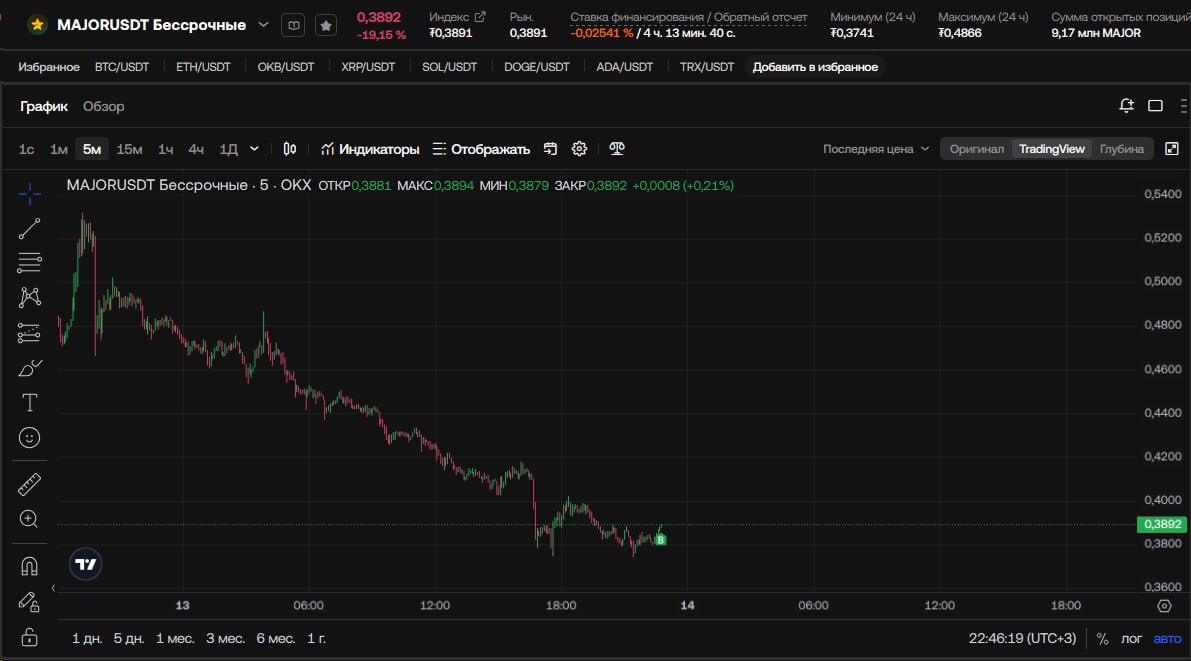Open the emoji icons tool

(x=30, y=438)
